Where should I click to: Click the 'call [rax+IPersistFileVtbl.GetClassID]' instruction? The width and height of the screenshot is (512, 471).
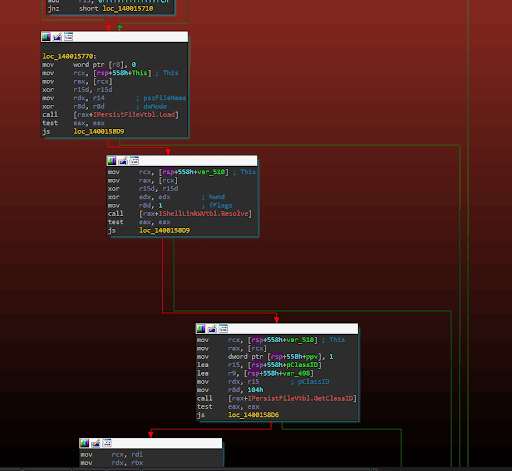277,398
